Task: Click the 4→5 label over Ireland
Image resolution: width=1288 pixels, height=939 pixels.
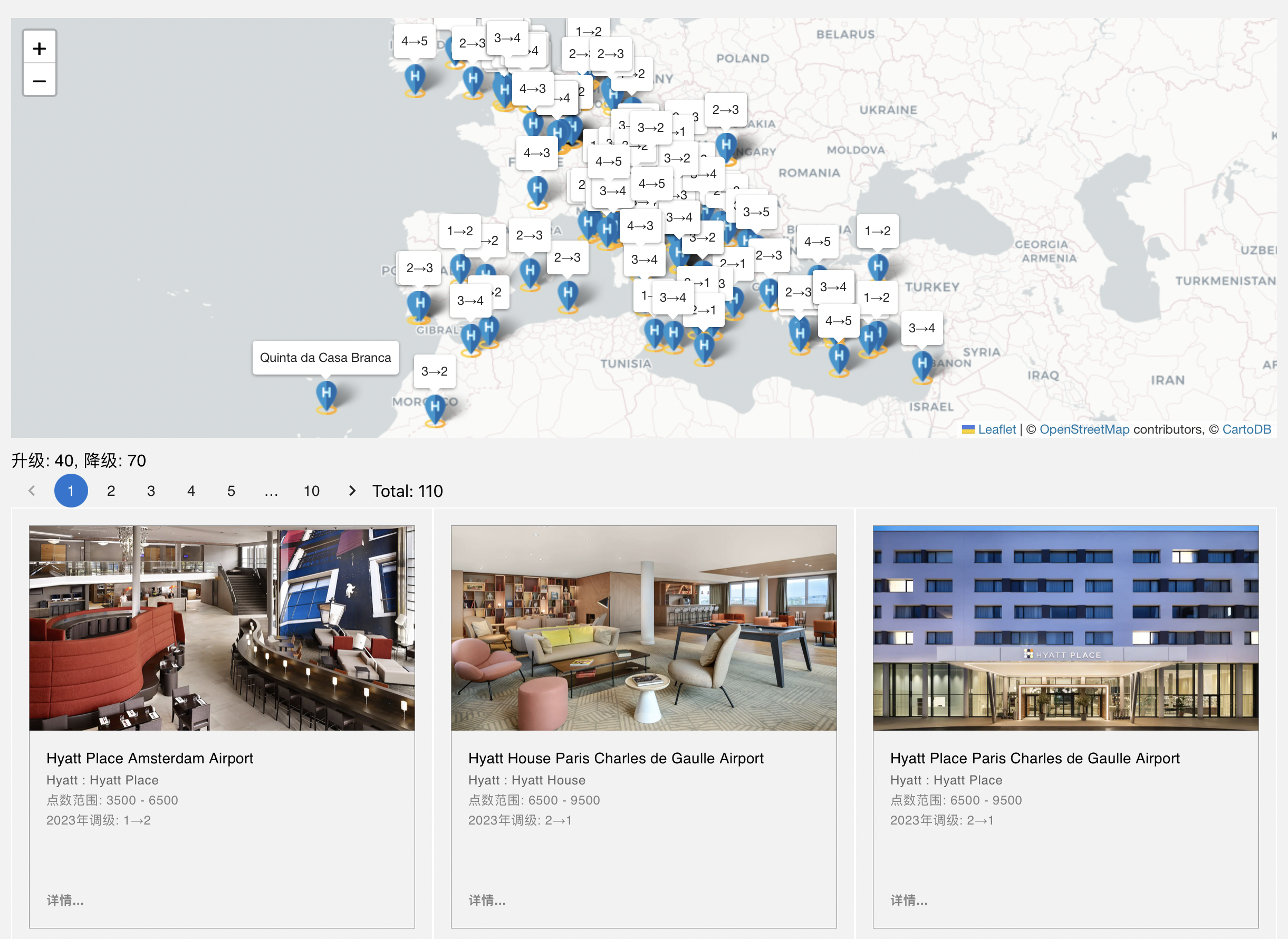Action: pyautogui.click(x=415, y=41)
